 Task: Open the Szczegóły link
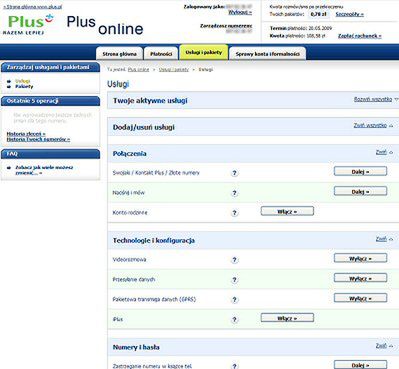point(349,14)
